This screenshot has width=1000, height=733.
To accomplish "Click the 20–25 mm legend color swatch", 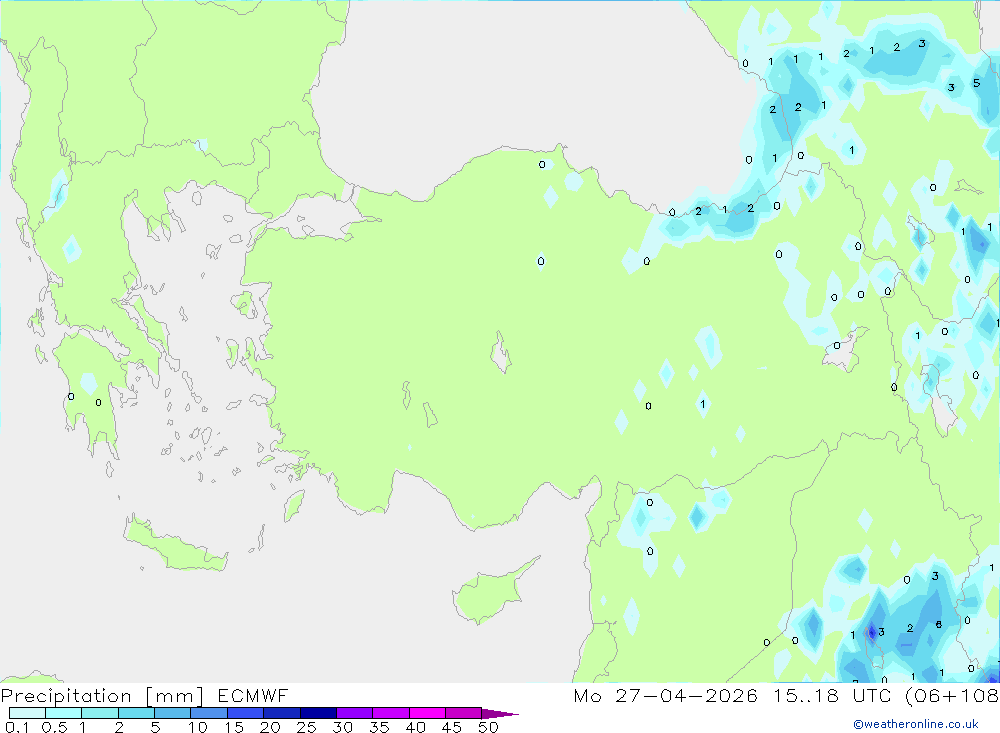I will (282, 713).
